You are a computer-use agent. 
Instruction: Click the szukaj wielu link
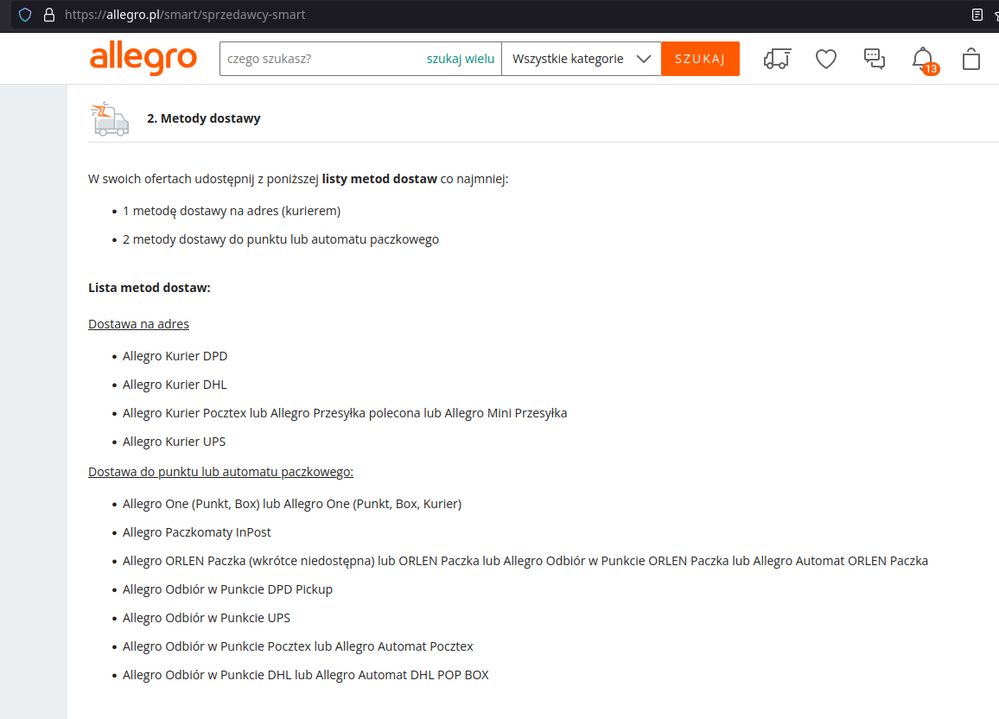click(460, 59)
